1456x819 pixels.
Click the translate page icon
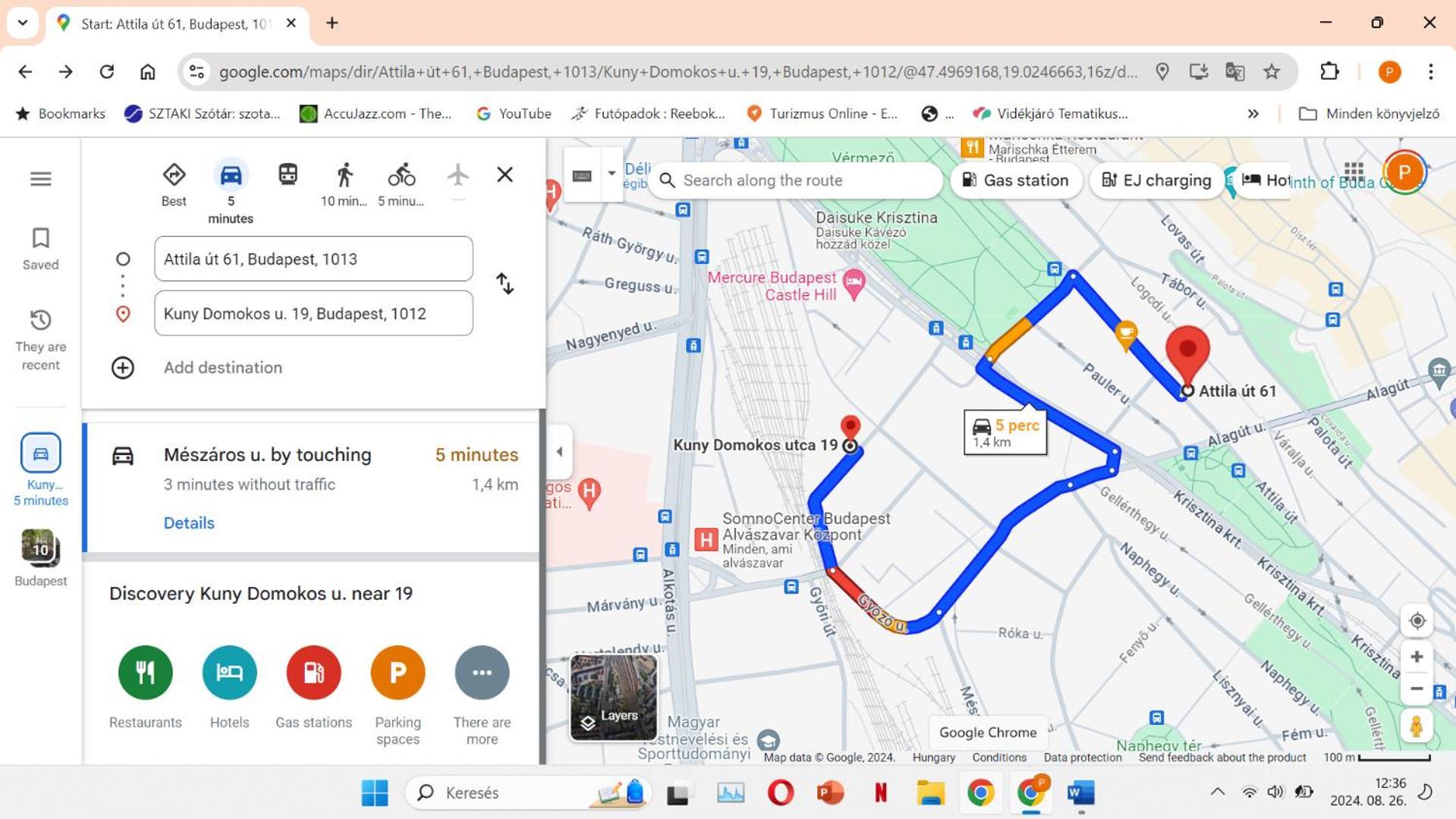click(x=1235, y=72)
